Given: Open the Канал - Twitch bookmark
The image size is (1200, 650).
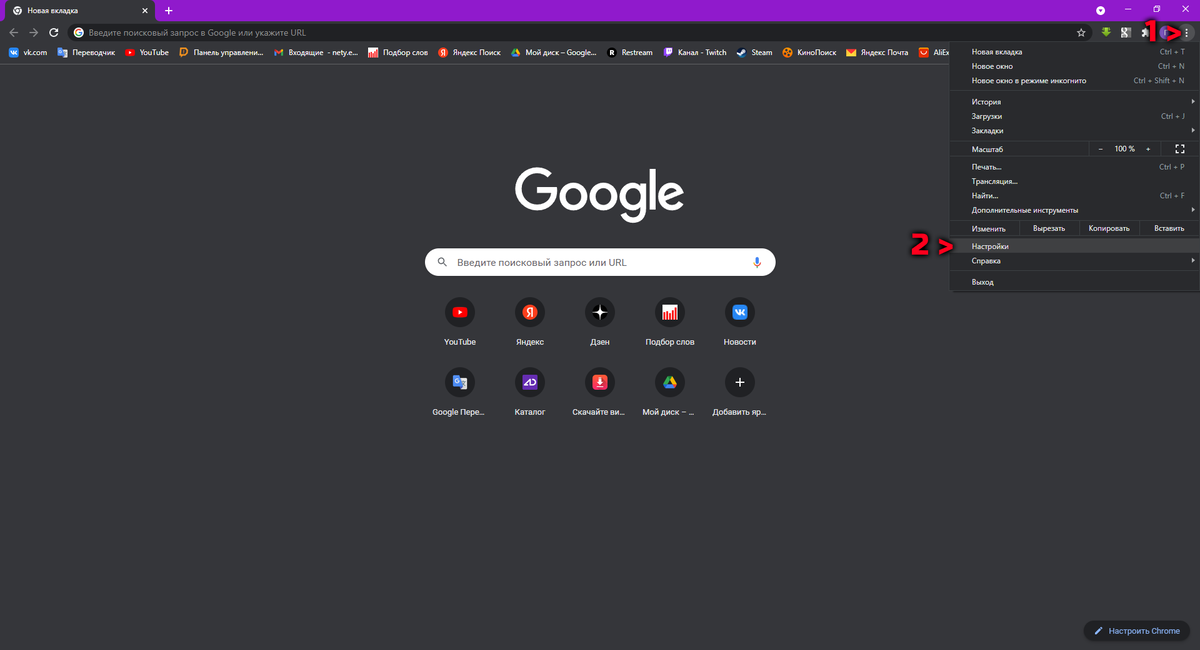Looking at the screenshot, I should [695, 53].
